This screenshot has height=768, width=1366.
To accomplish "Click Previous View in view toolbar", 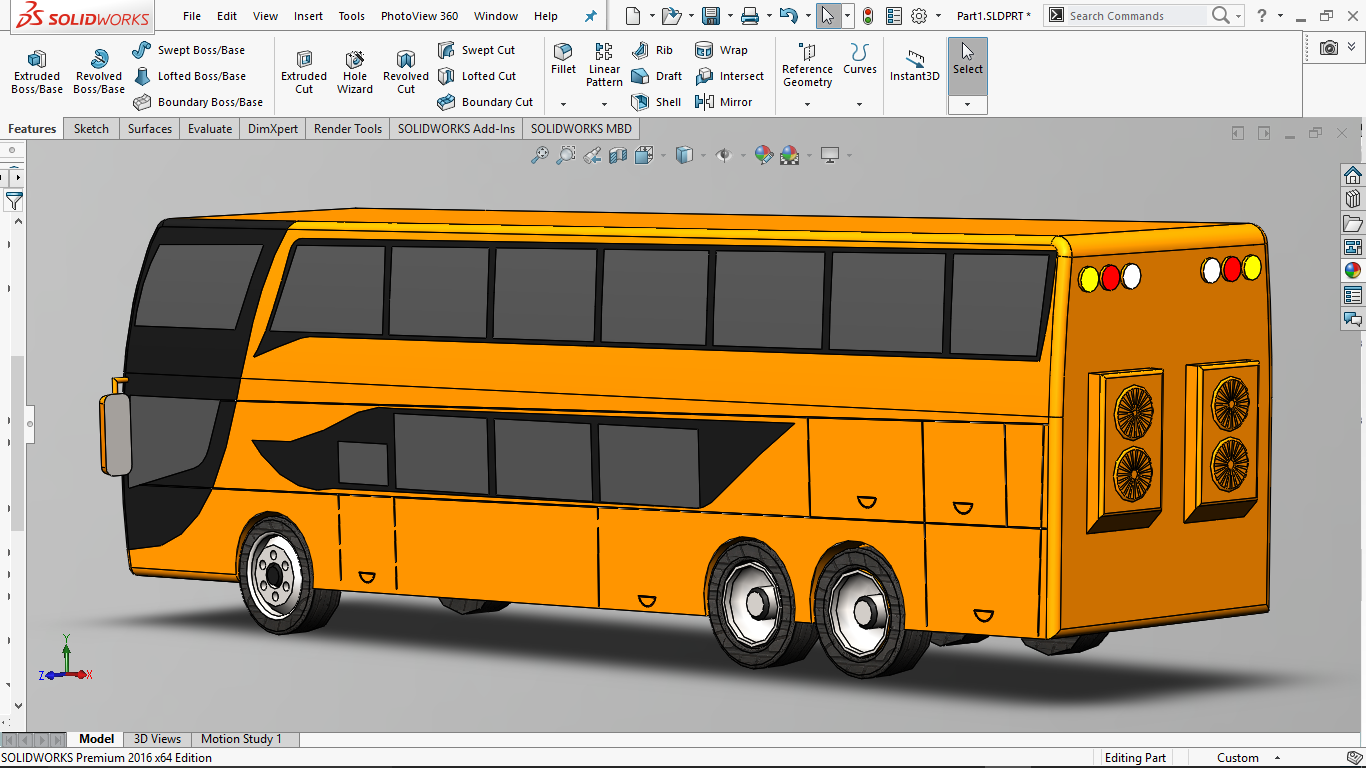I will (592, 155).
